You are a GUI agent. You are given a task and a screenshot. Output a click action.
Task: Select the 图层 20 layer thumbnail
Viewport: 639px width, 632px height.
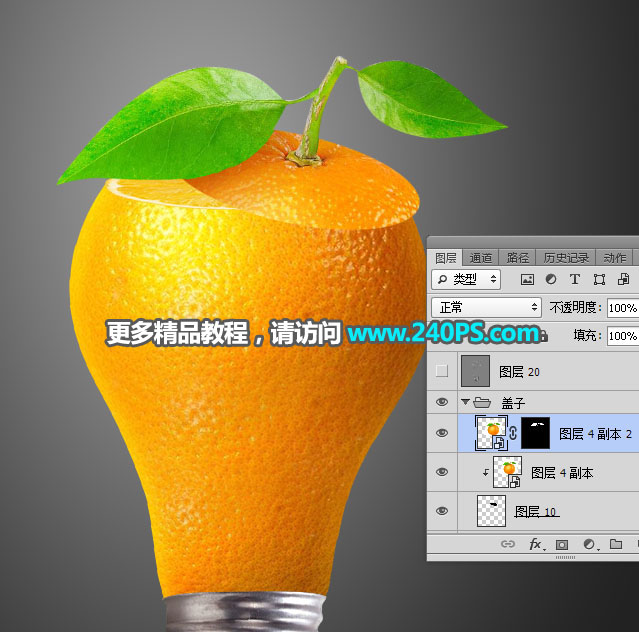(475, 371)
